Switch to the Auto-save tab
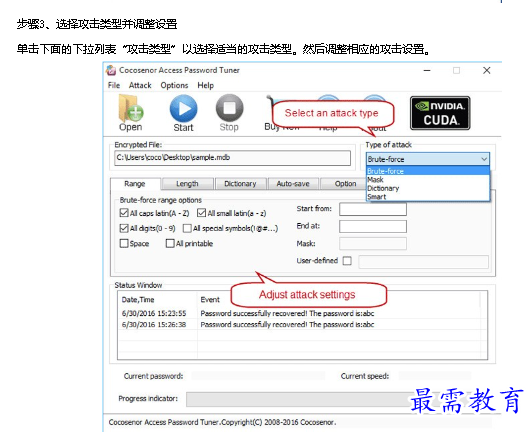Screen dimensions: 532x432 293,184
